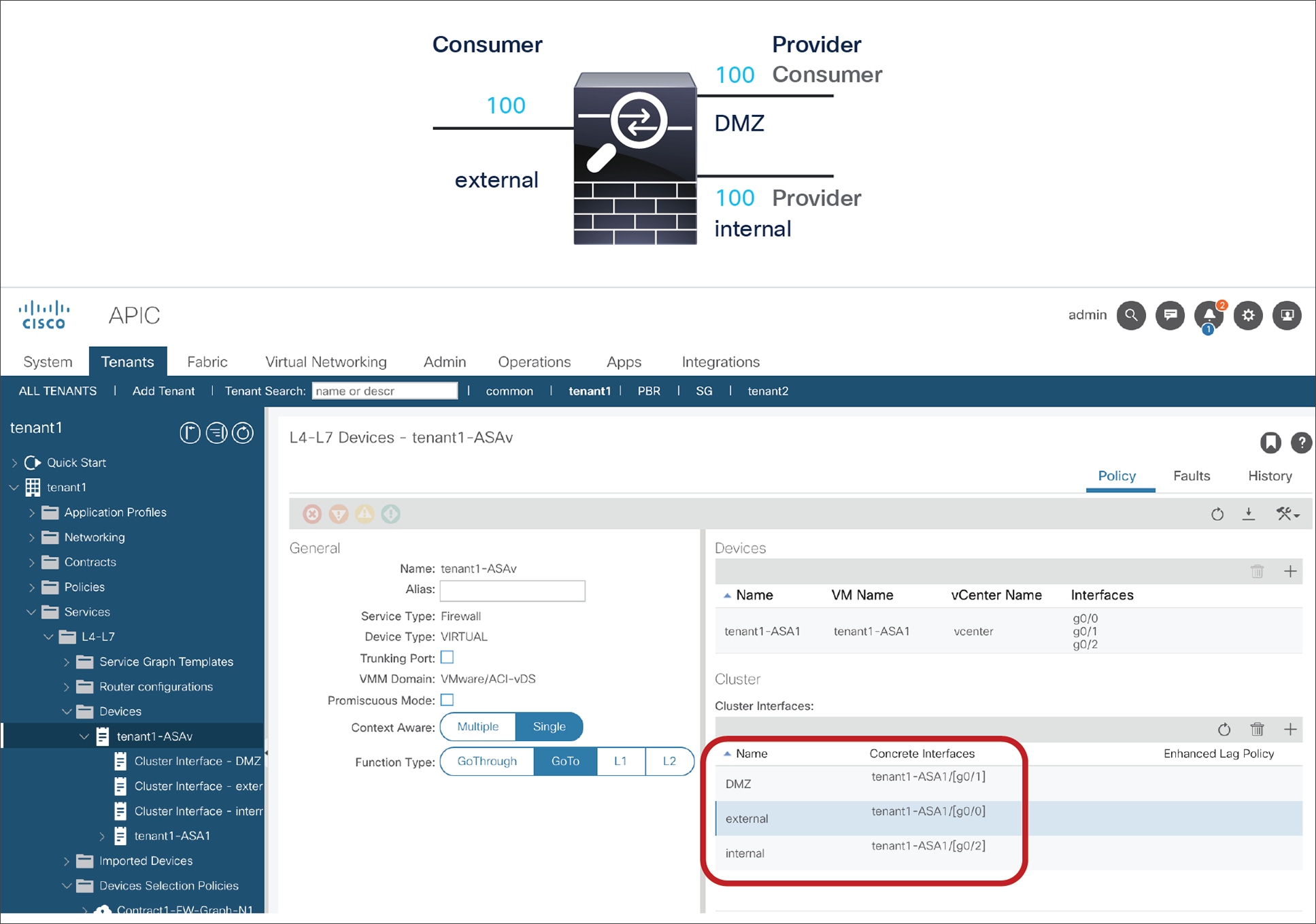The height and width of the screenshot is (924, 1316).
Task: Collapse the tenant1 root node
Action: (x=14, y=487)
